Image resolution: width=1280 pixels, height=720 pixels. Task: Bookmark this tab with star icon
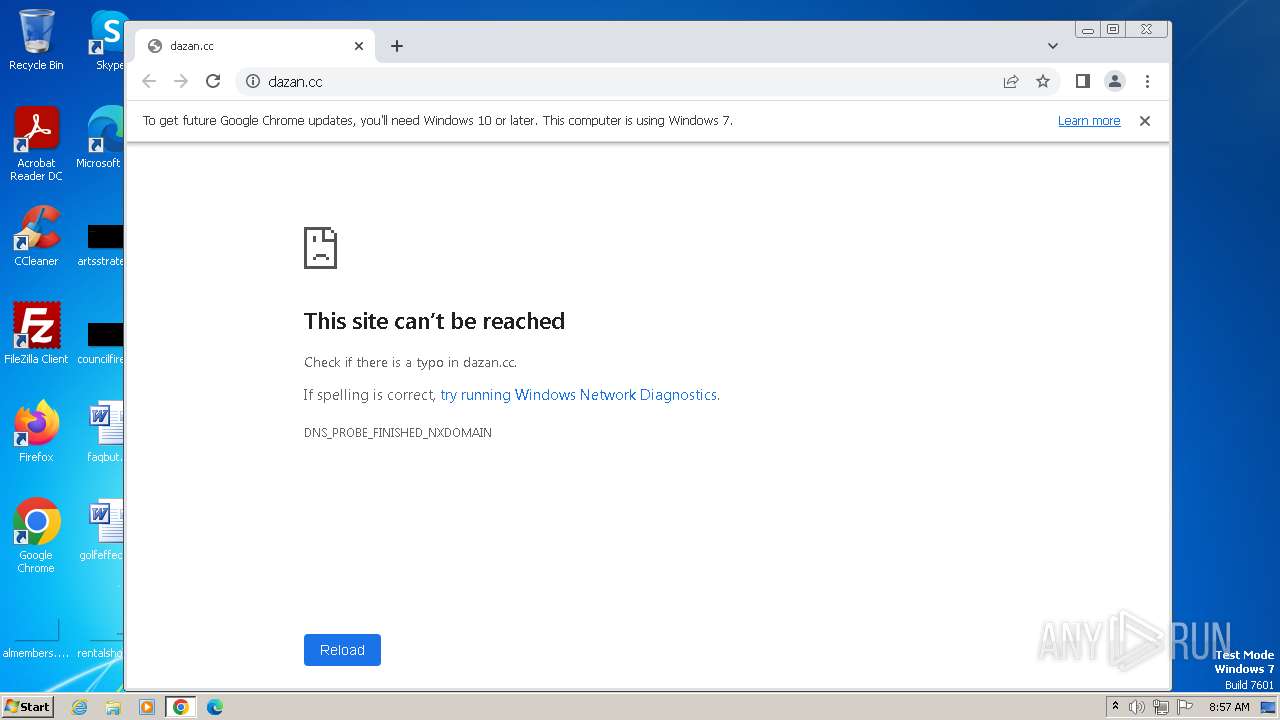tap(1043, 82)
